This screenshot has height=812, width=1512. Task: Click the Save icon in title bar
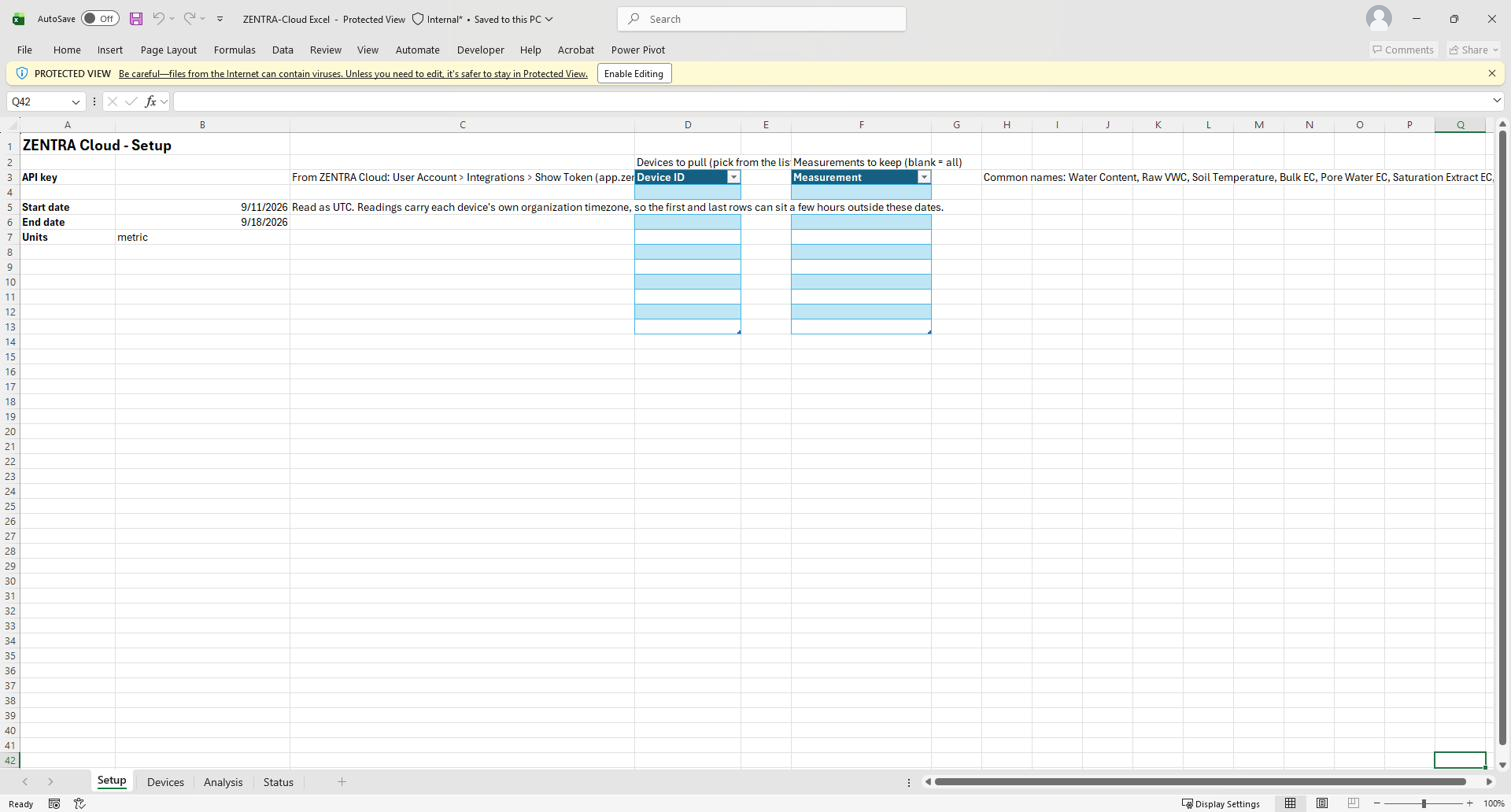click(x=136, y=19)
